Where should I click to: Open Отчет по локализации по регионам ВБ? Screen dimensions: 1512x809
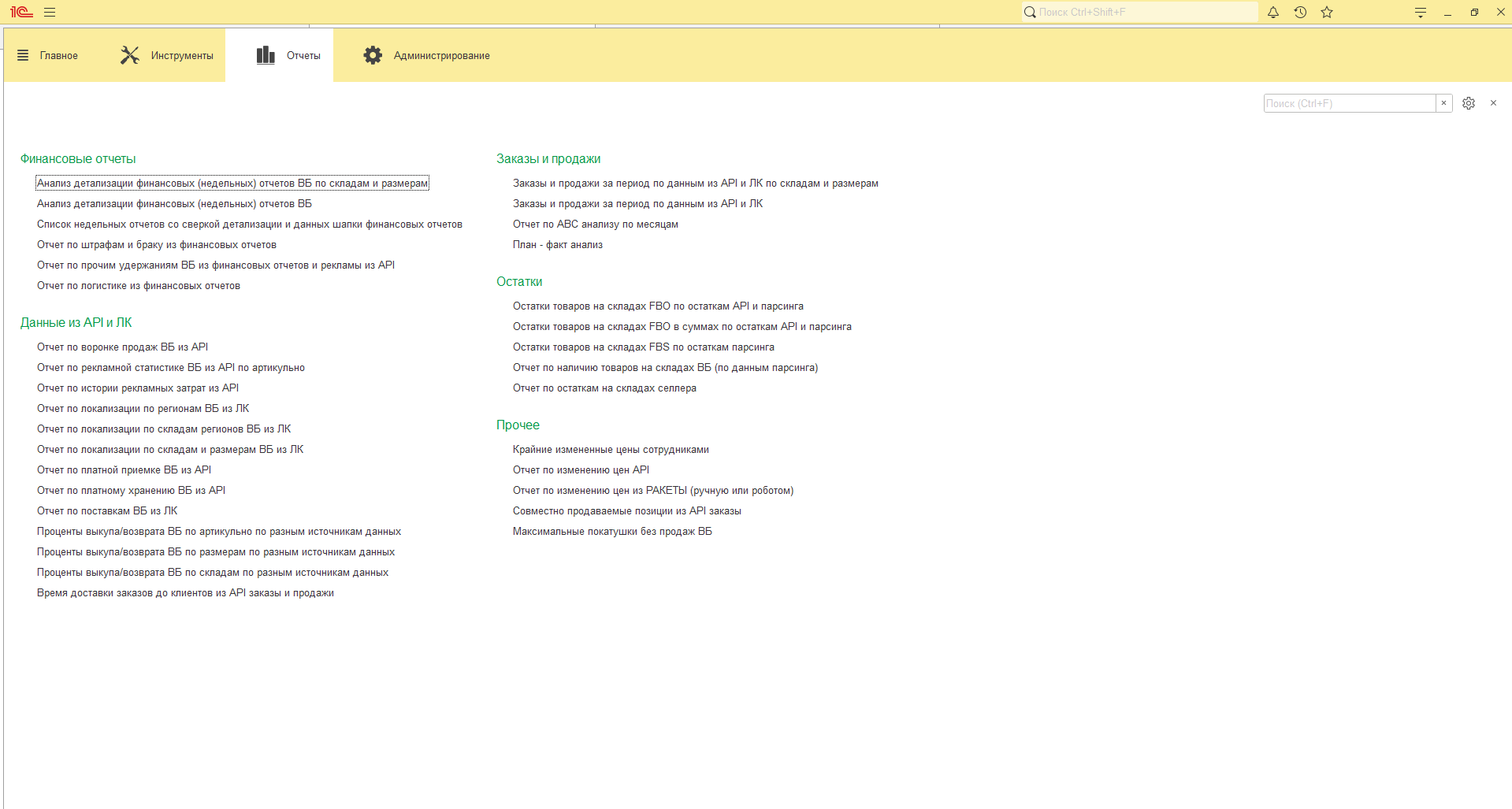(143, 408)
